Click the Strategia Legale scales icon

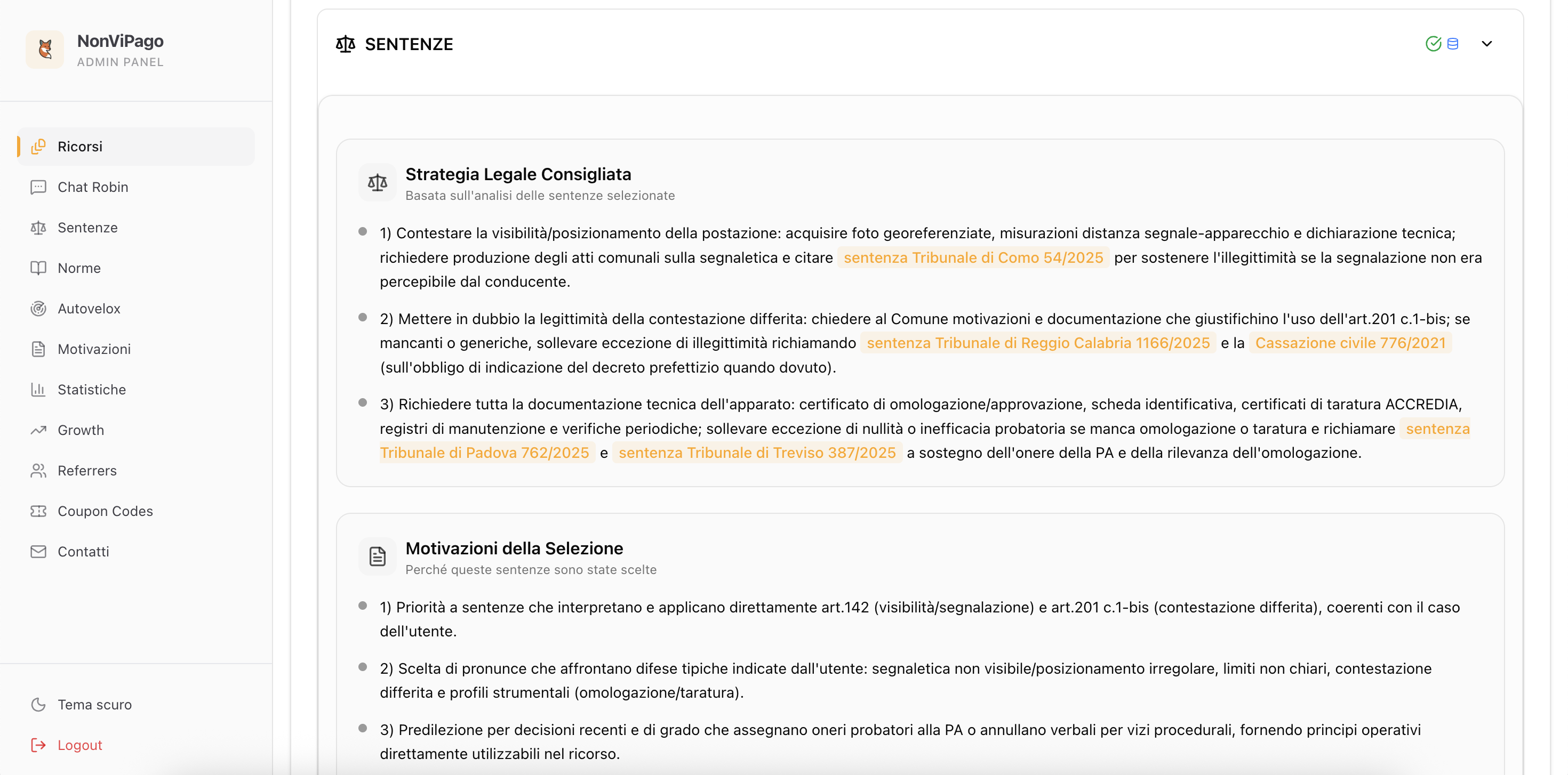click(x=378, y=182)
